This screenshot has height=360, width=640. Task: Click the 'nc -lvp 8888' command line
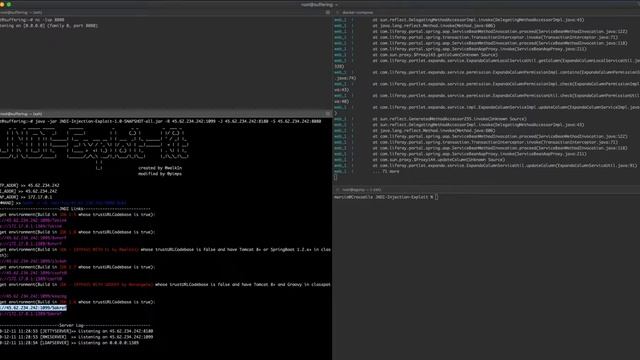[x=32, y=20]
